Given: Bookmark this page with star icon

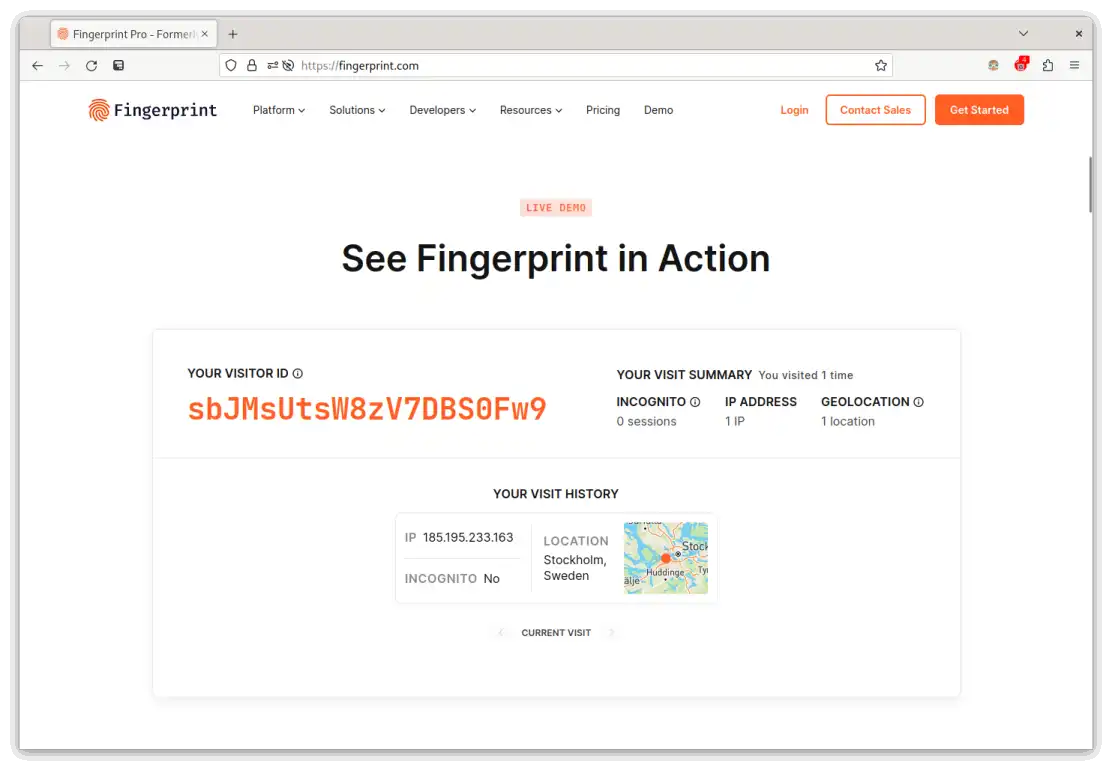Looking at the screenshot, I should [x=881, y=65].
